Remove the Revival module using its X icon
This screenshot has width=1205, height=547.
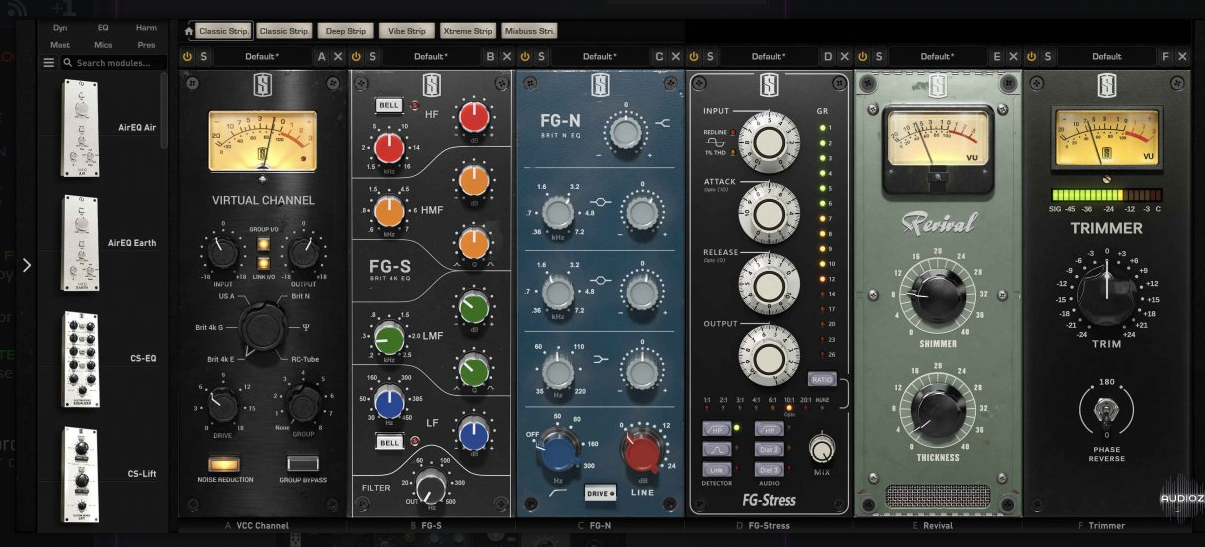[1014, 57]
